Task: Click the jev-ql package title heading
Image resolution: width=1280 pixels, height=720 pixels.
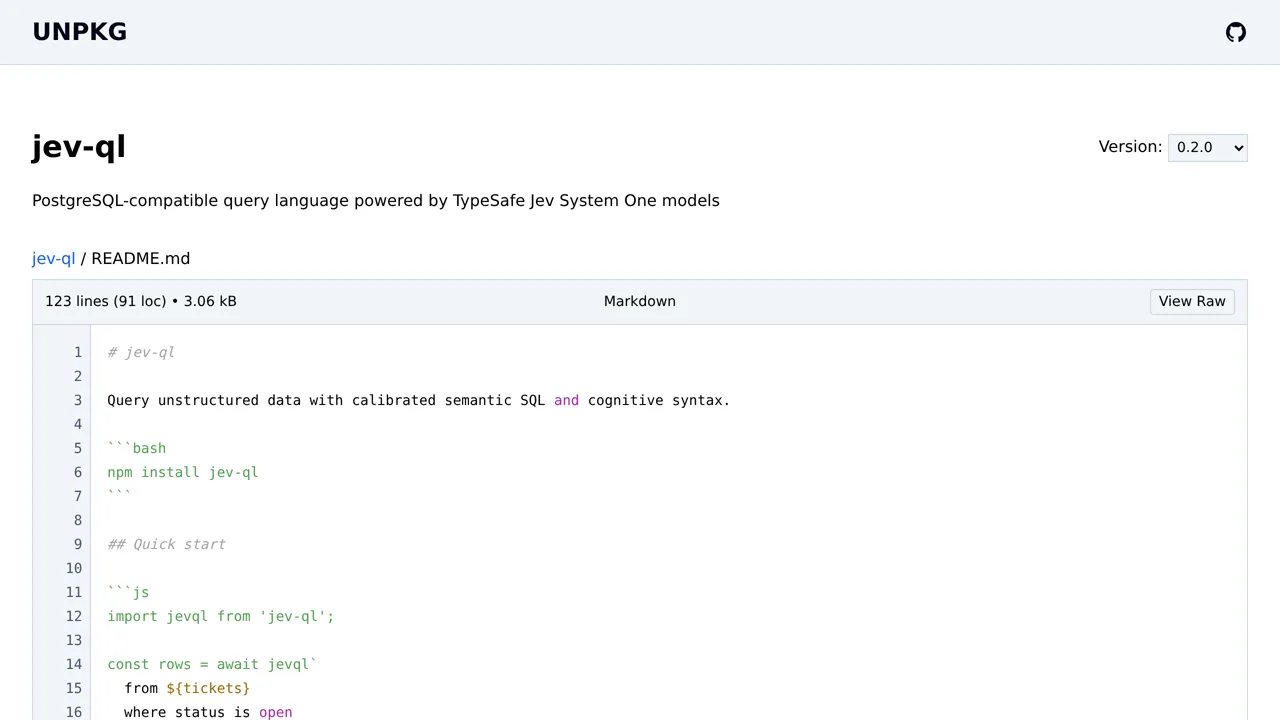Action: pyautogui.click(x=79, y=147)
